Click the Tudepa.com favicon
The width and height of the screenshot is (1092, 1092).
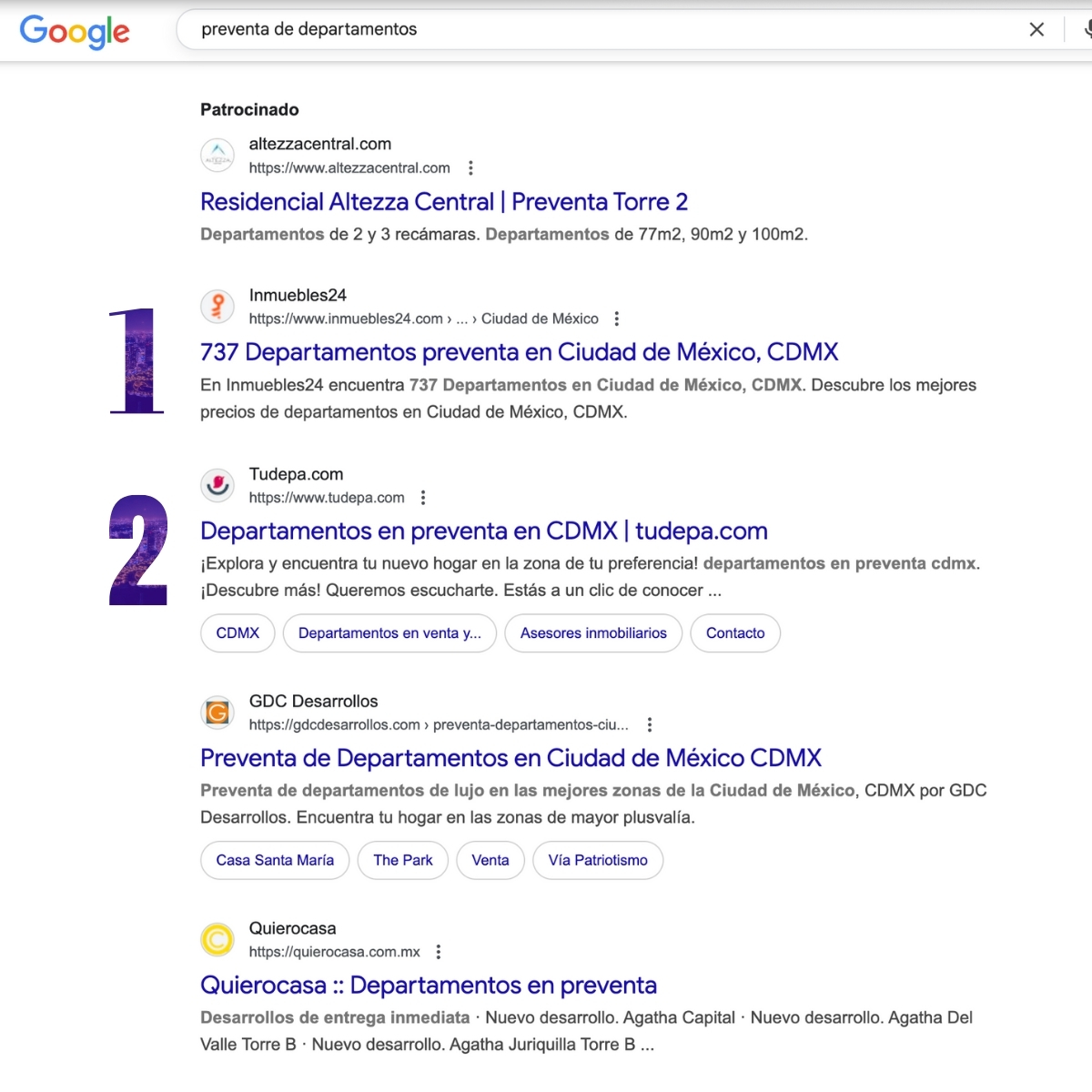pos(217,485)
